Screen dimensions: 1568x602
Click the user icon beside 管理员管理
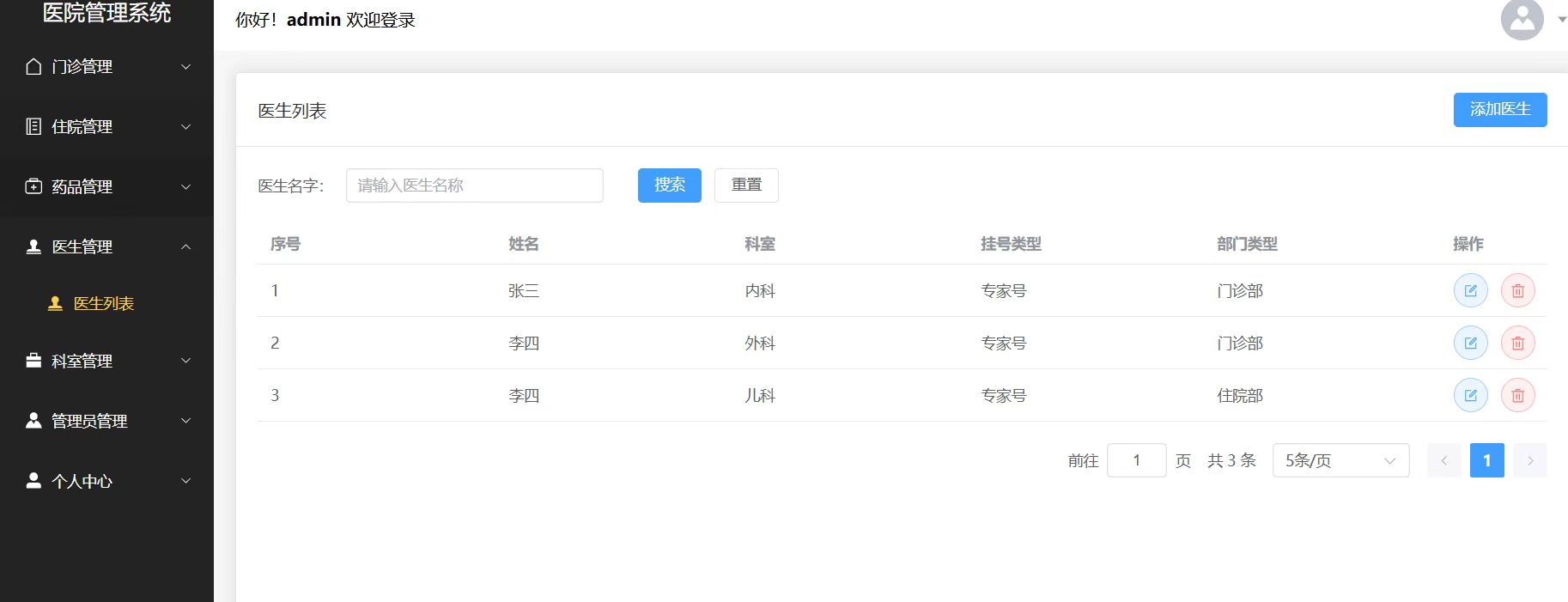pos(33,421)
